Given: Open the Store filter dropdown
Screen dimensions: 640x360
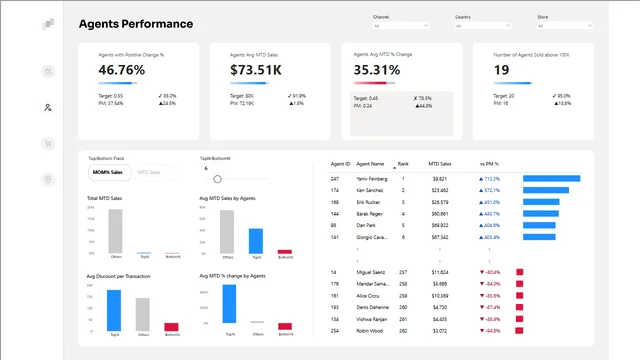Looking at the screenshot, I should 564,26.
